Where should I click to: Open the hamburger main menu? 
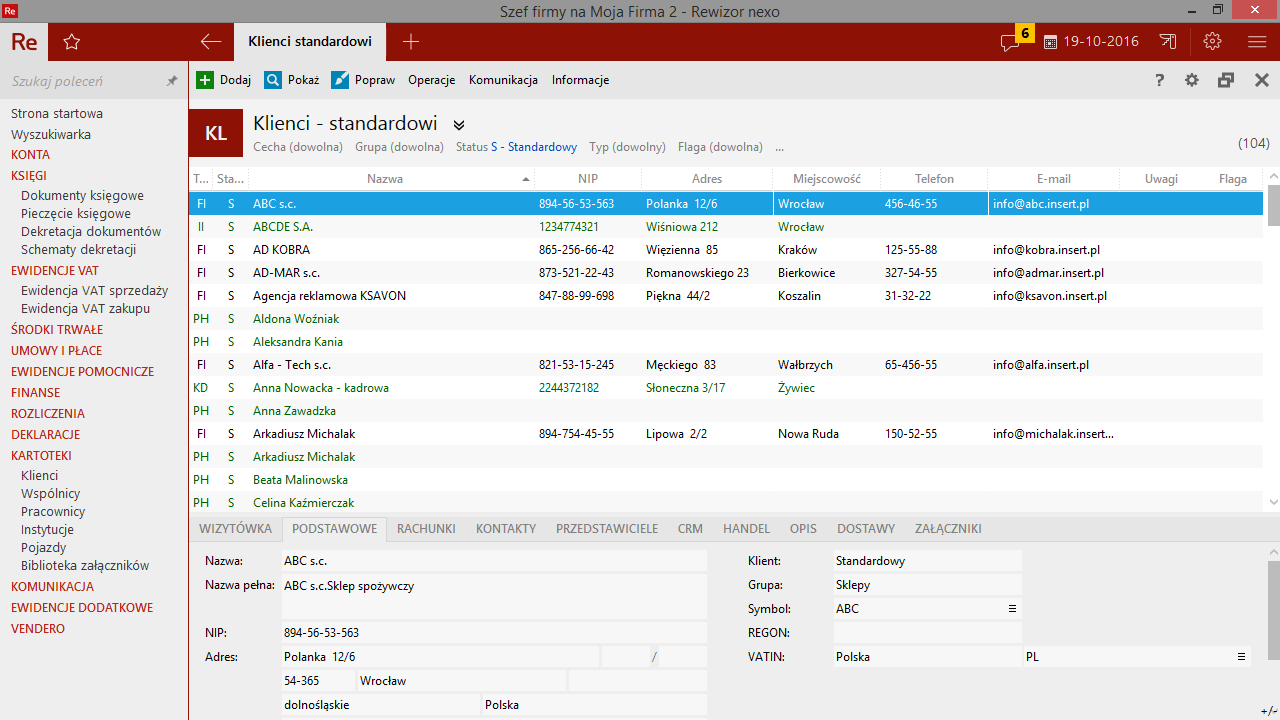[x=1257, y=42]
